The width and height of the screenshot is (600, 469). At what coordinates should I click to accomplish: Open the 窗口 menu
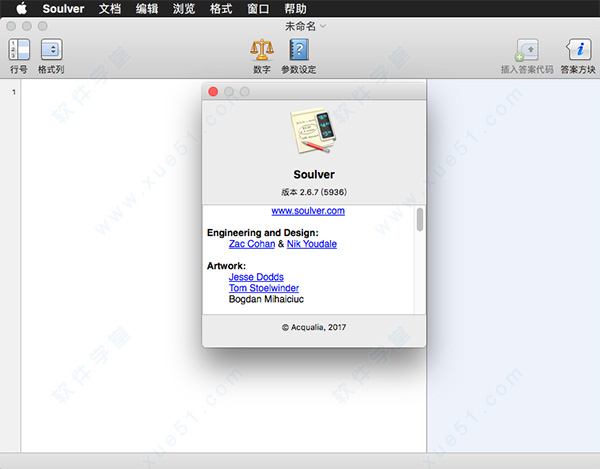click(x=258, y=8)
